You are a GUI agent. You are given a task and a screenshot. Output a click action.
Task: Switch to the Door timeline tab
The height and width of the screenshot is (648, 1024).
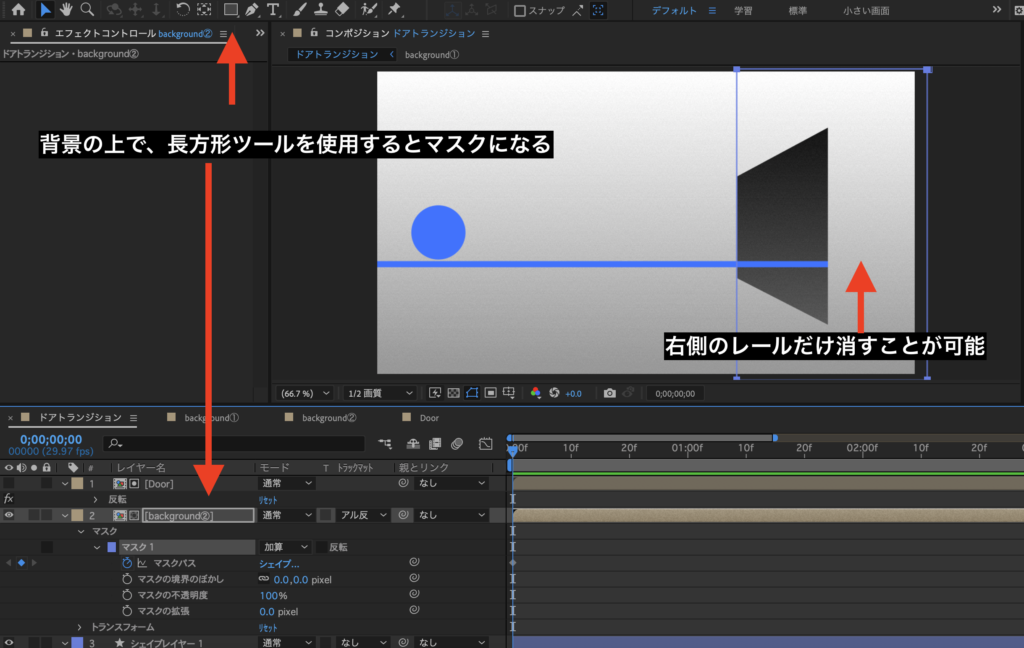[x=429, y=418]
